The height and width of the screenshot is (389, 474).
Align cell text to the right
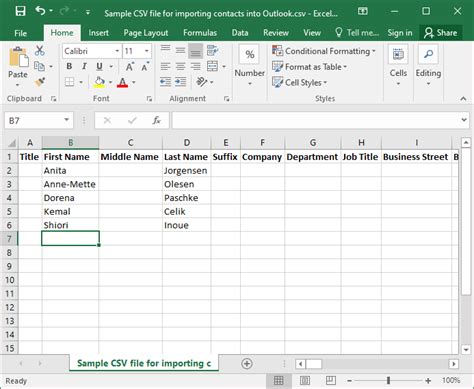[195, 66]
